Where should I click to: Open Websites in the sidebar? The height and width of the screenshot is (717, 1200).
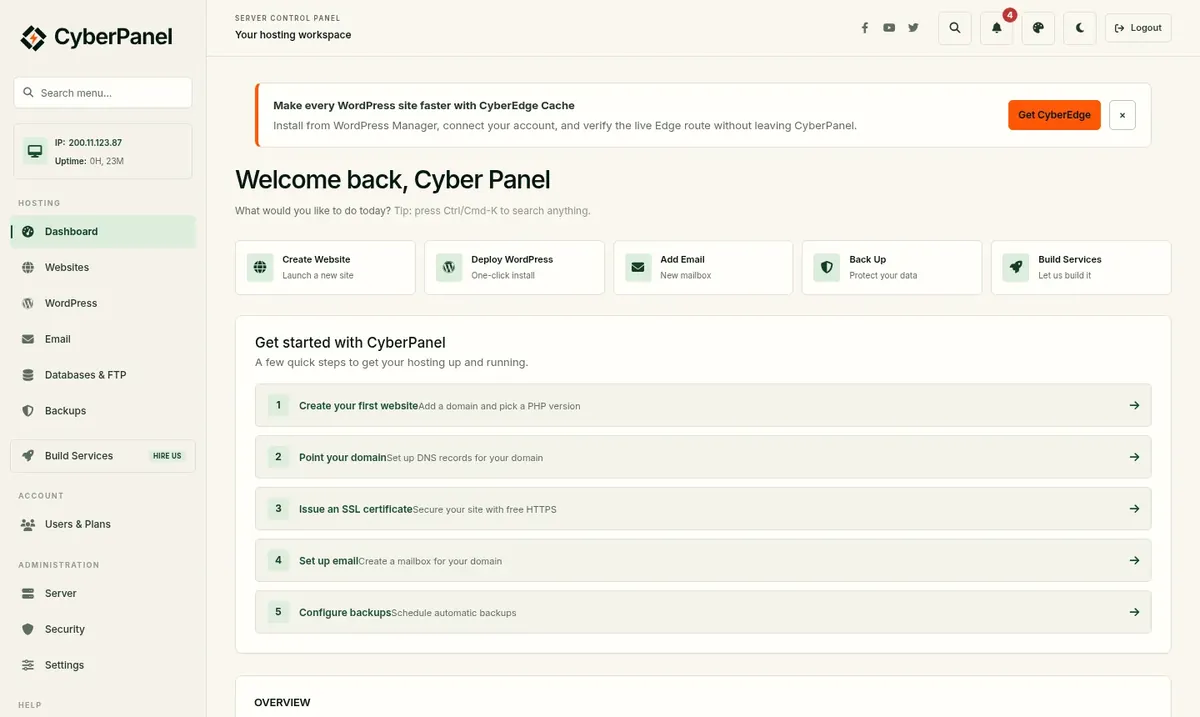(103, 267)
